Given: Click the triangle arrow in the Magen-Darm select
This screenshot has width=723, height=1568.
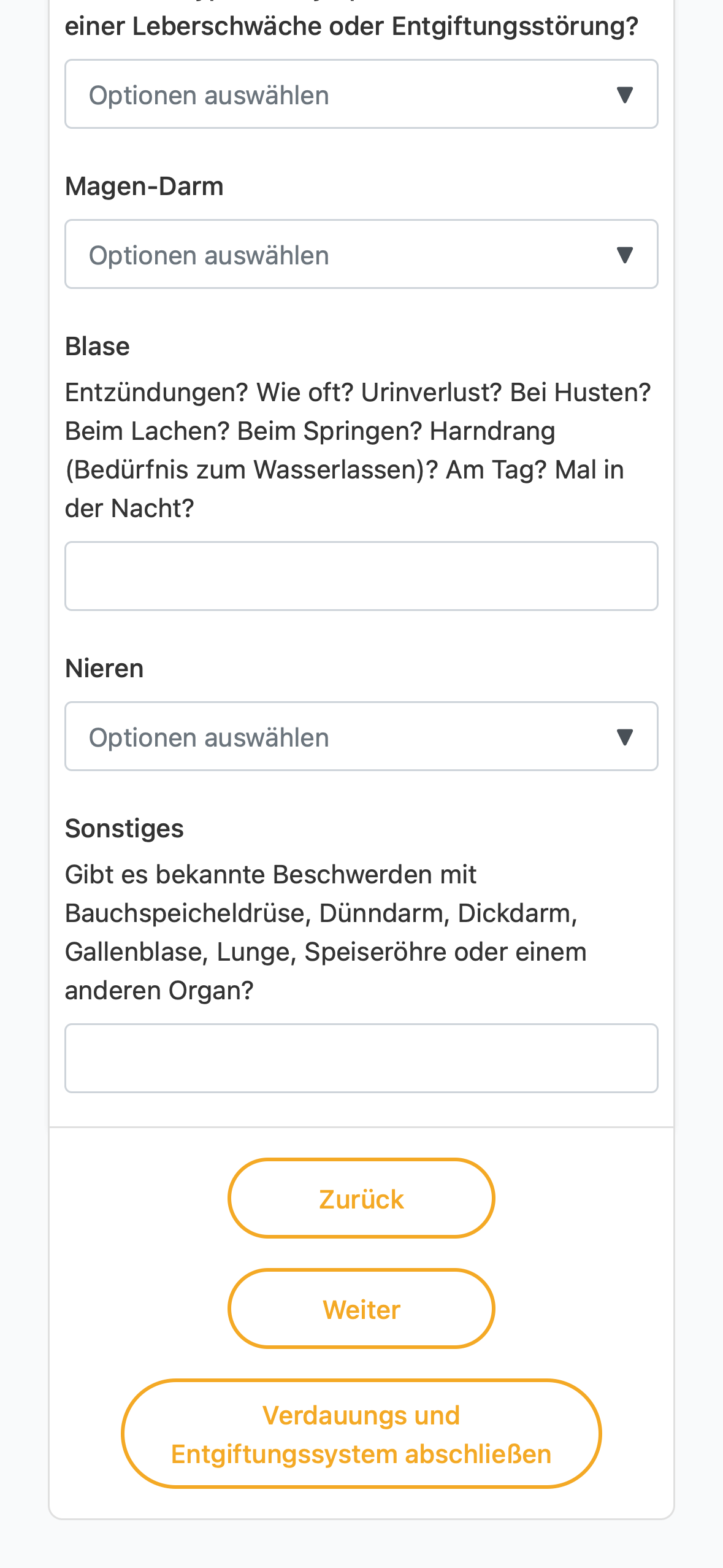Looking at the screenshot, I should pyautogui.click(x=624, y=255).
